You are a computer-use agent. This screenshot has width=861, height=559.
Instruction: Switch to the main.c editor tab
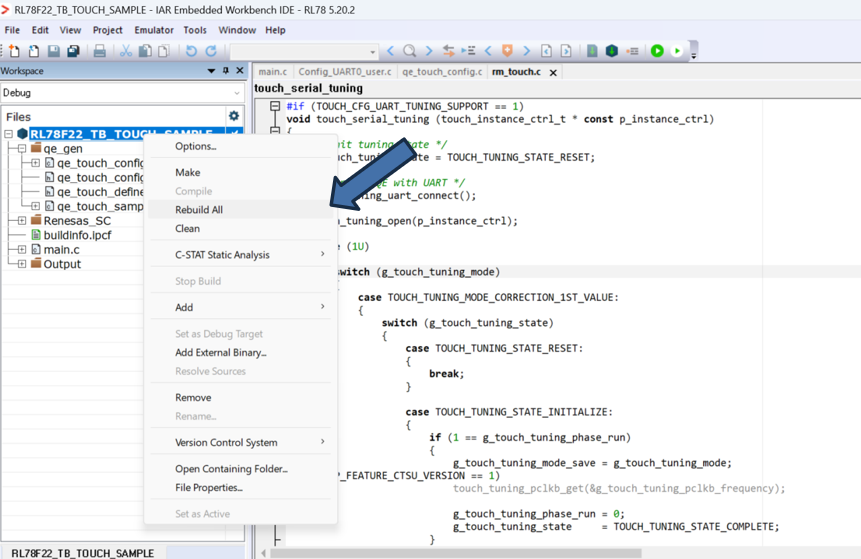(x=272, y=72)
